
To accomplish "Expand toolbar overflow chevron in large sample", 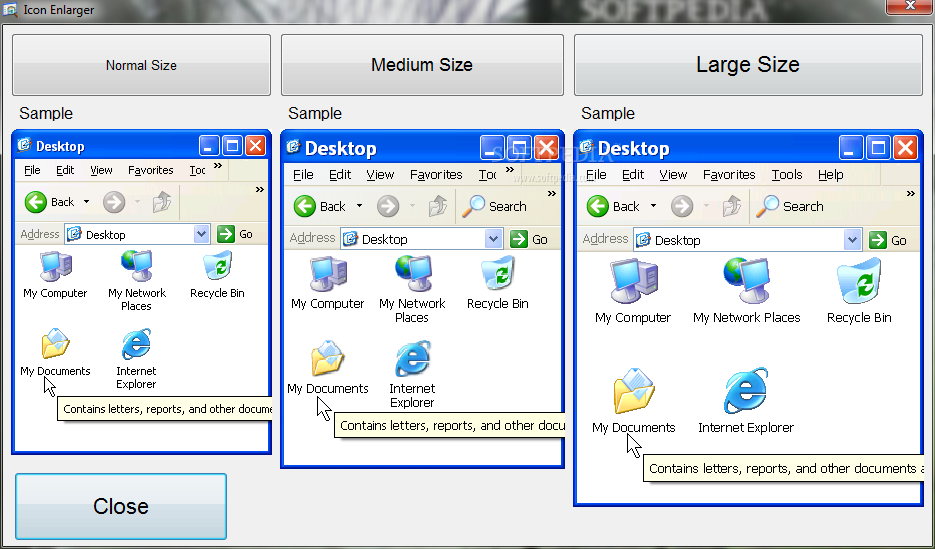I will 911,194.
